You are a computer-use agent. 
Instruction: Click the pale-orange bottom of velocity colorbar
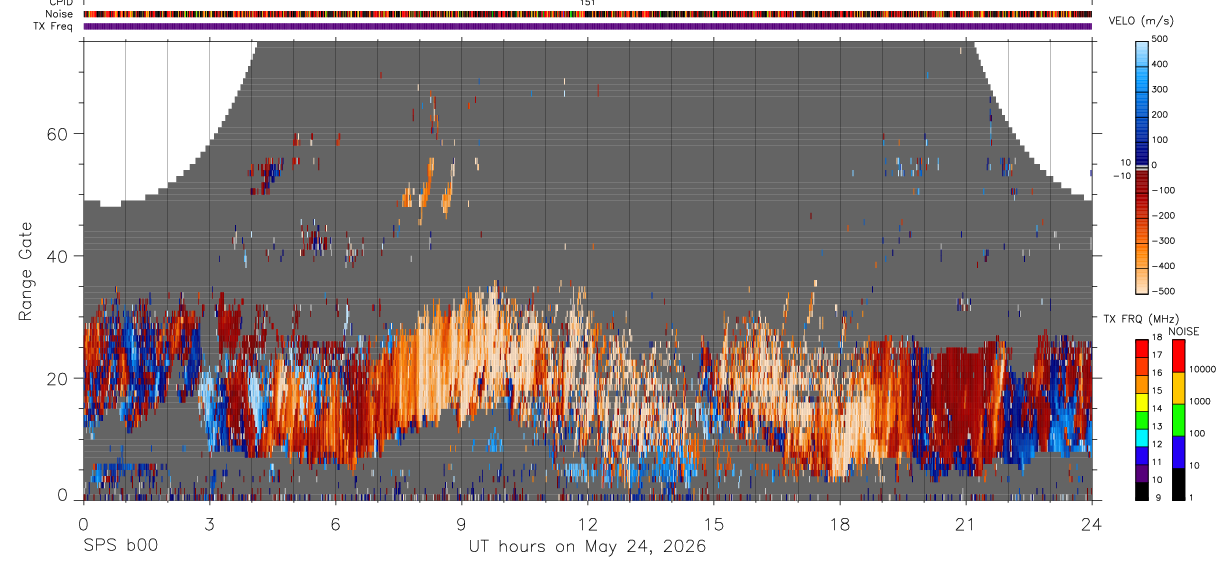point(1144,280)
